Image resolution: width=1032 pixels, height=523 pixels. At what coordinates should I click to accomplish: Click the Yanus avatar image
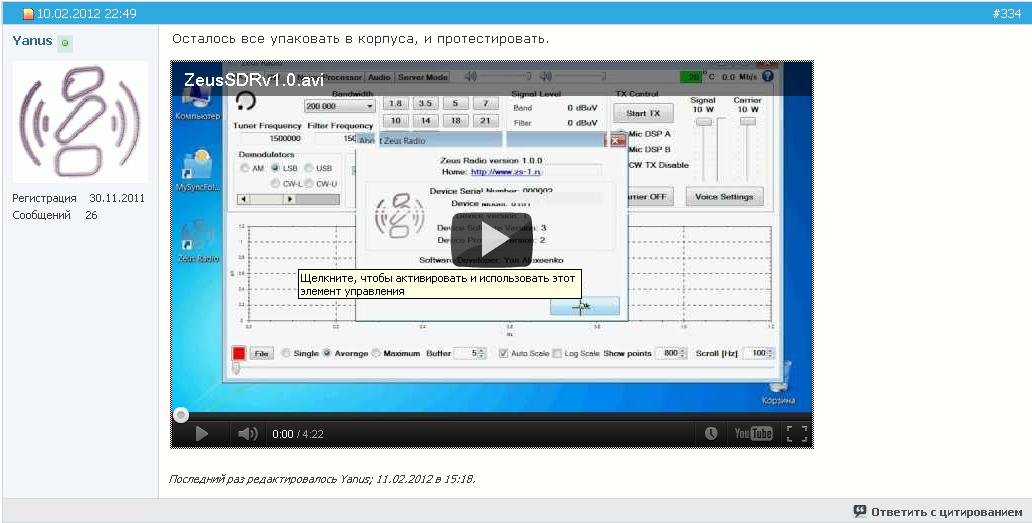coord(80,122)
